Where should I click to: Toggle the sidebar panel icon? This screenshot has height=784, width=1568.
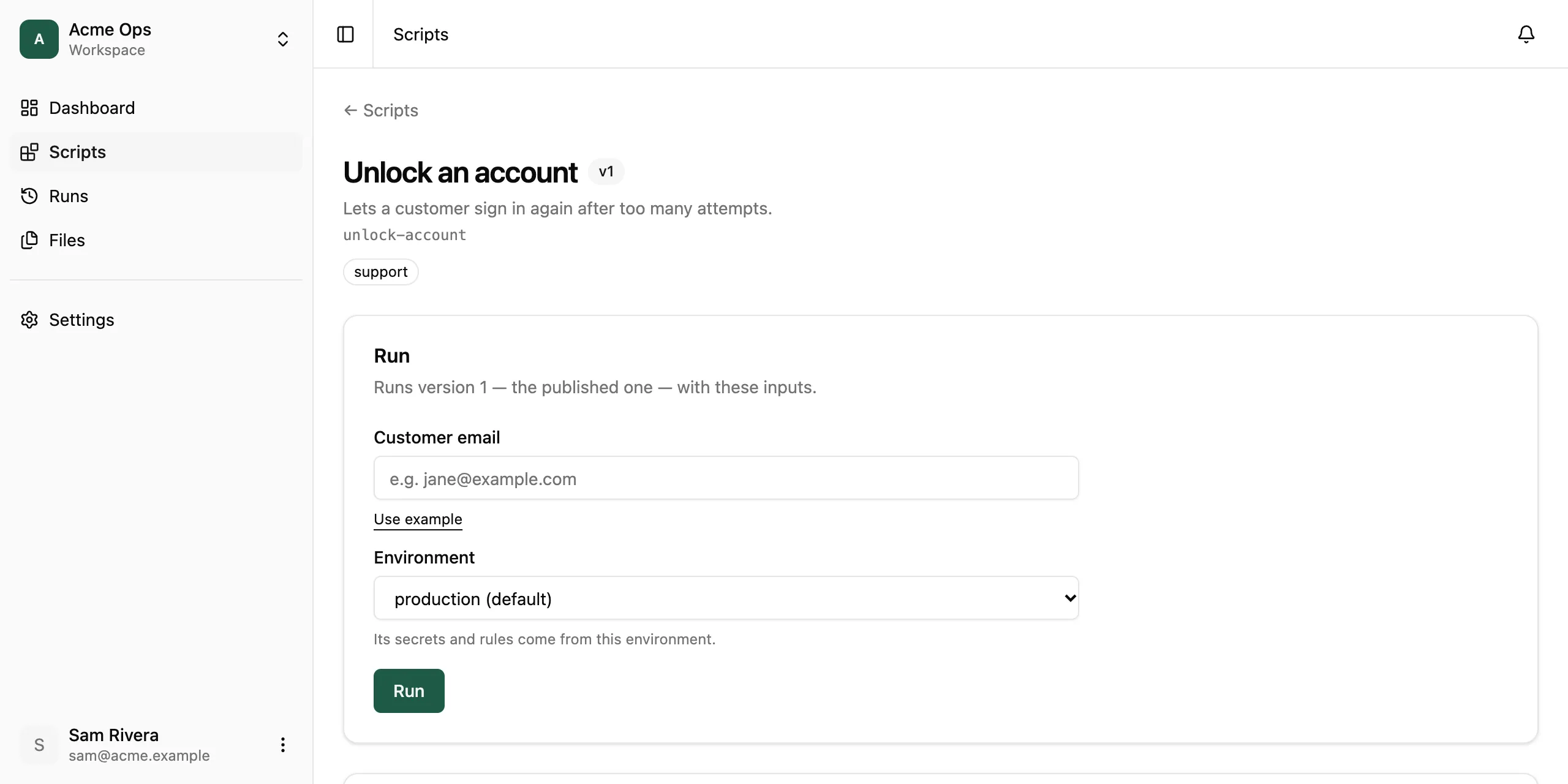tap(345, 34)
